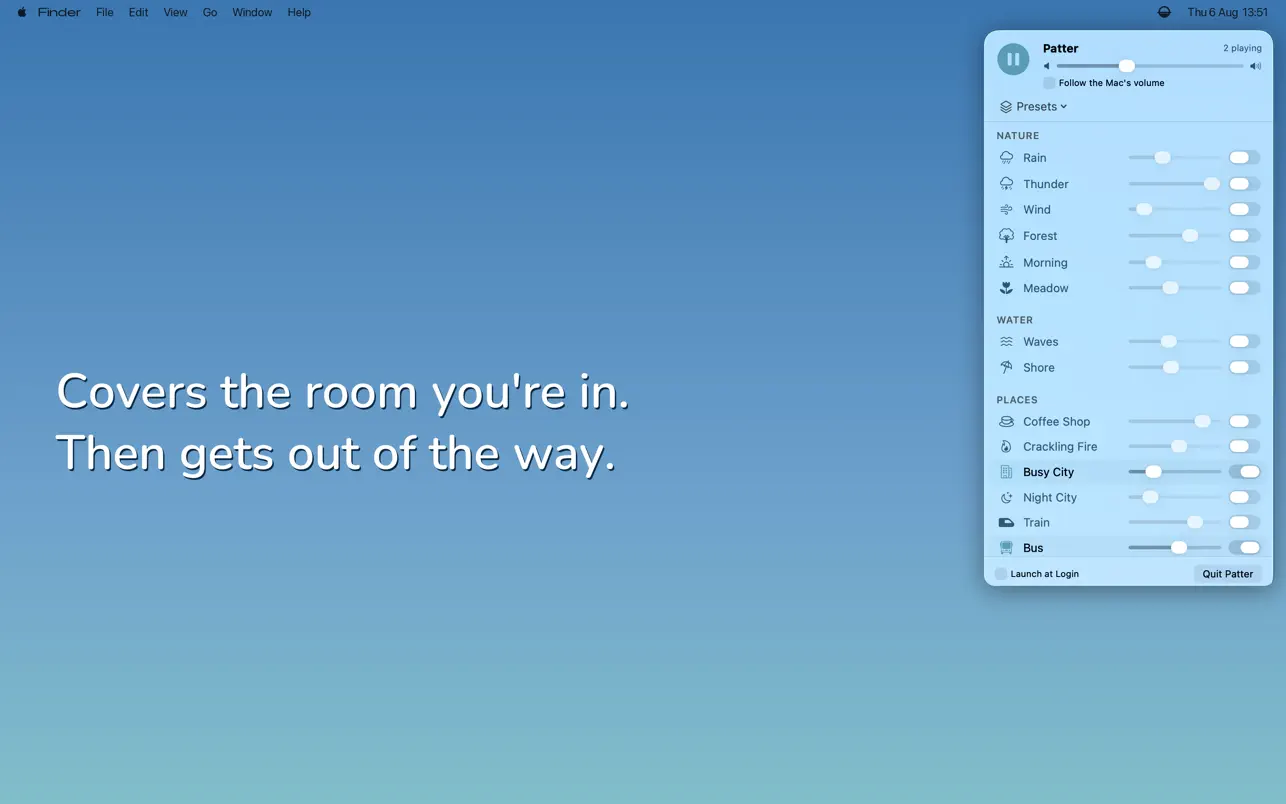Click the Crackling Fire flame icon
1286x804 pixels.
tap(1006, 447)
